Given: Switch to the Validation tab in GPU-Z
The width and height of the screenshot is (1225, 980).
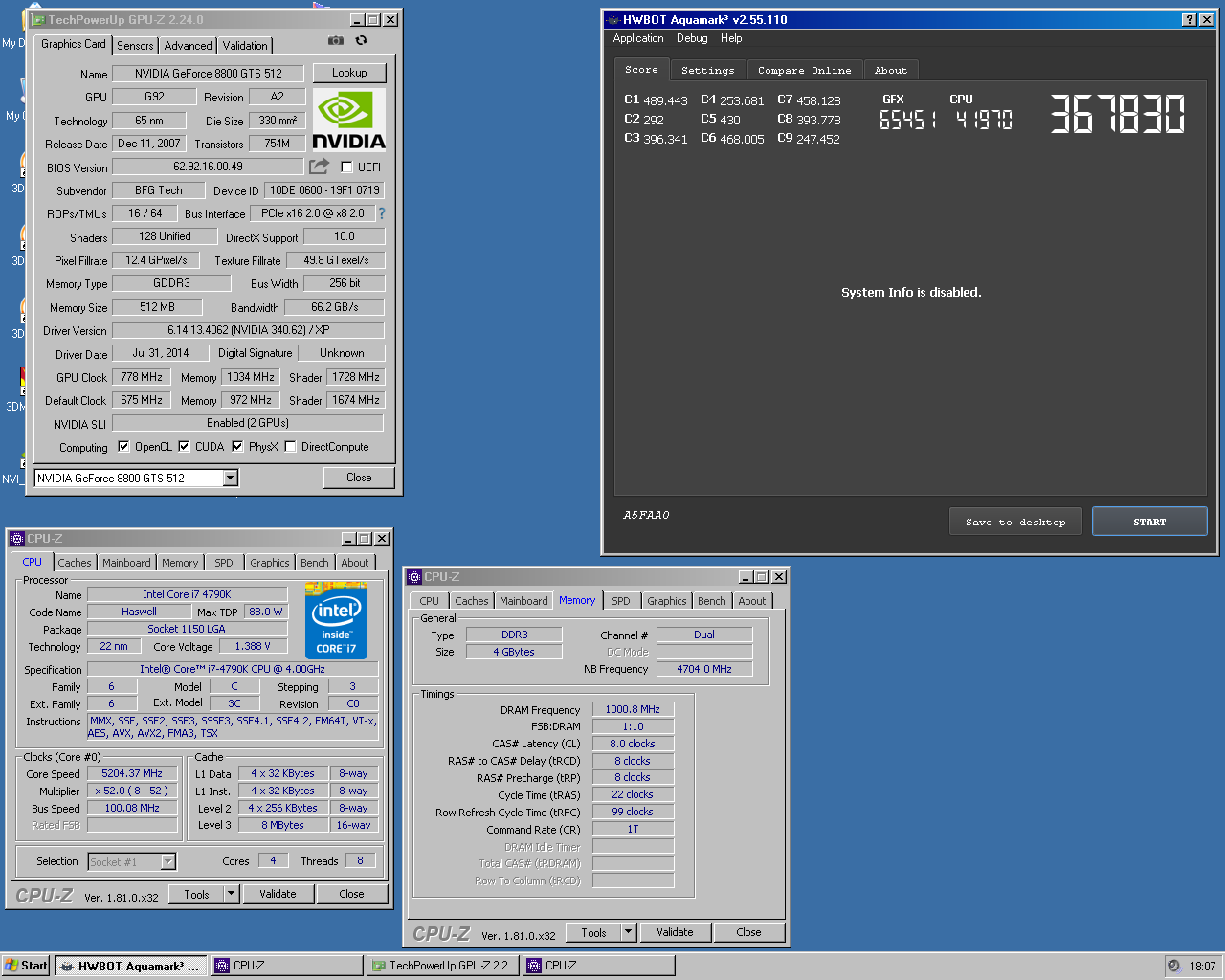Looking at the screenshot, I should pyautogui.click(x=245, y=45).
